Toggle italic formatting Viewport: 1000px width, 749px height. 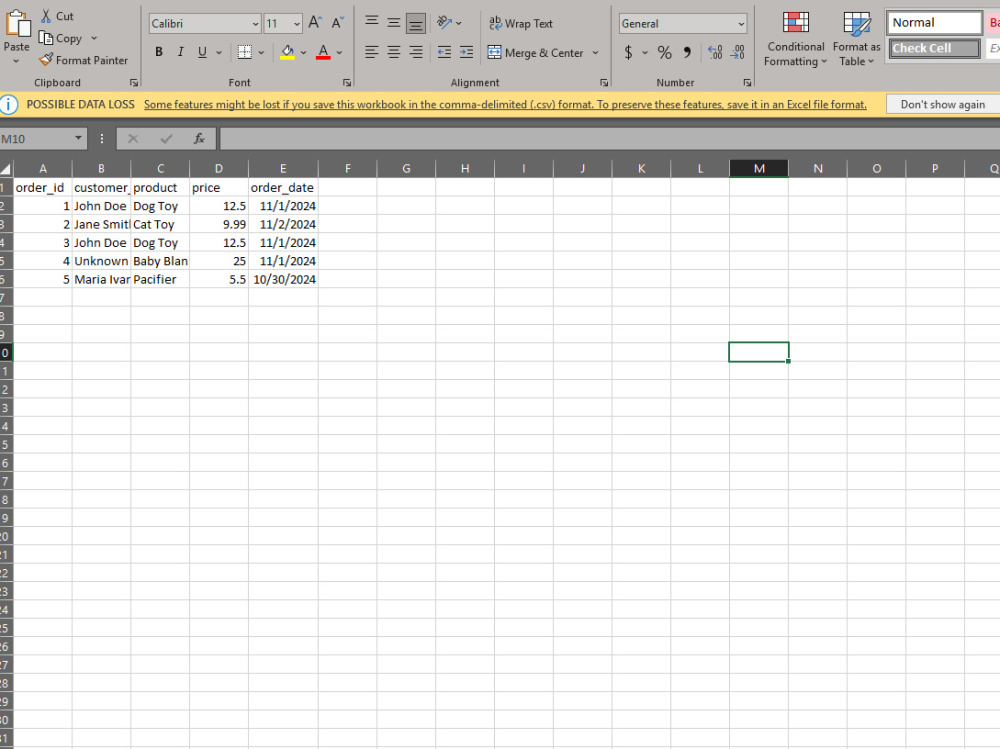tap(180, 52)
